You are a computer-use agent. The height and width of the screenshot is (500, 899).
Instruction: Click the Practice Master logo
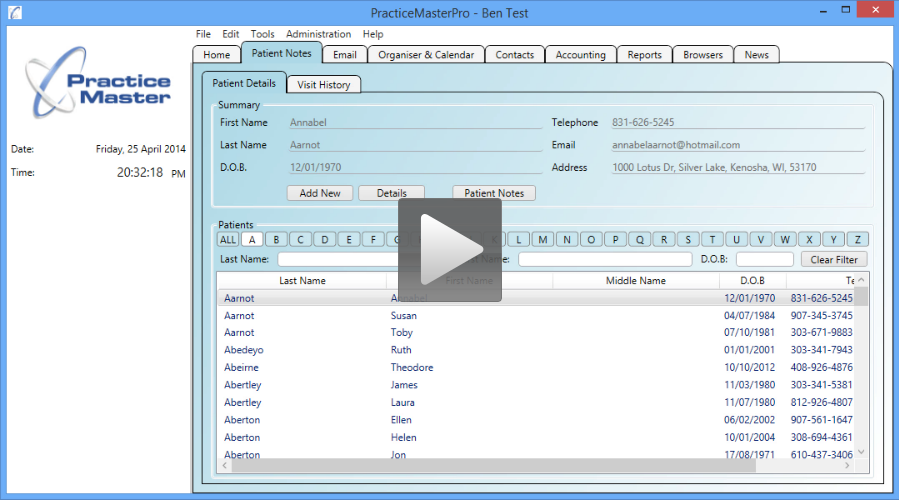pyautogui.click(x=97, y=83)
